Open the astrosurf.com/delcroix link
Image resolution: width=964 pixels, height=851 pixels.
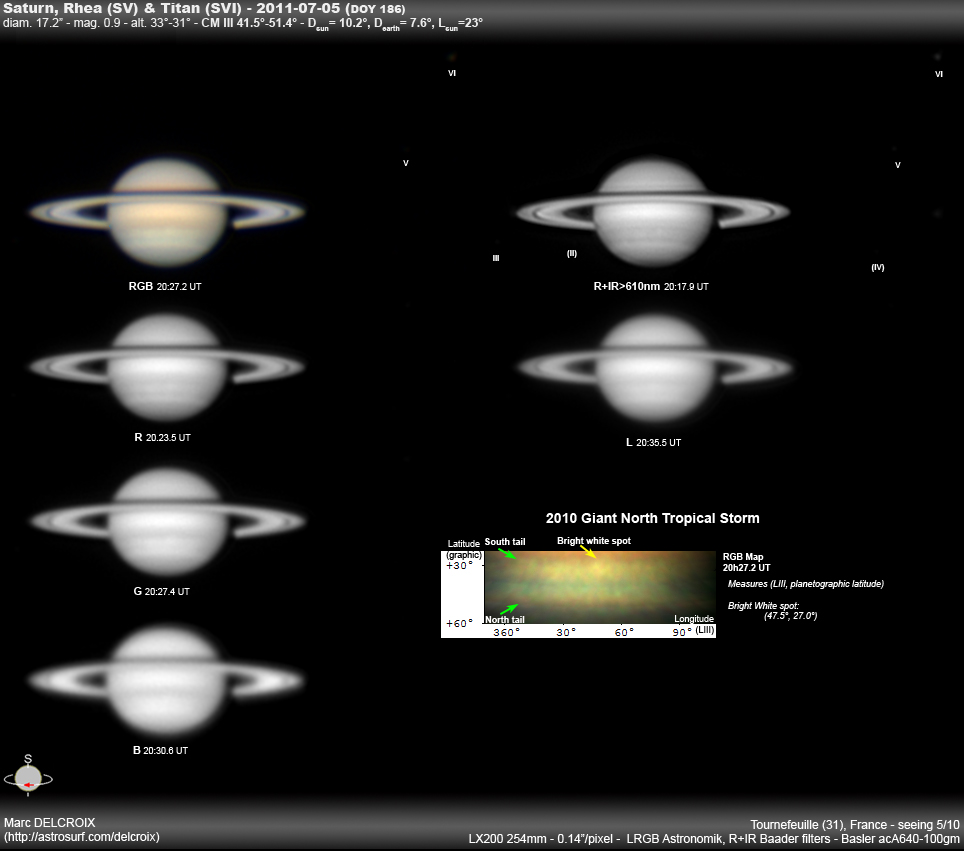click(x=82, y=837)
